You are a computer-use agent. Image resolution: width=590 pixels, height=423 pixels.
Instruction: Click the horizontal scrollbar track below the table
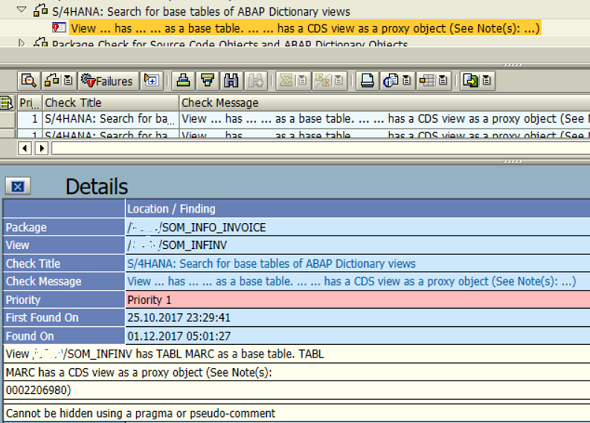click(321, 148)
